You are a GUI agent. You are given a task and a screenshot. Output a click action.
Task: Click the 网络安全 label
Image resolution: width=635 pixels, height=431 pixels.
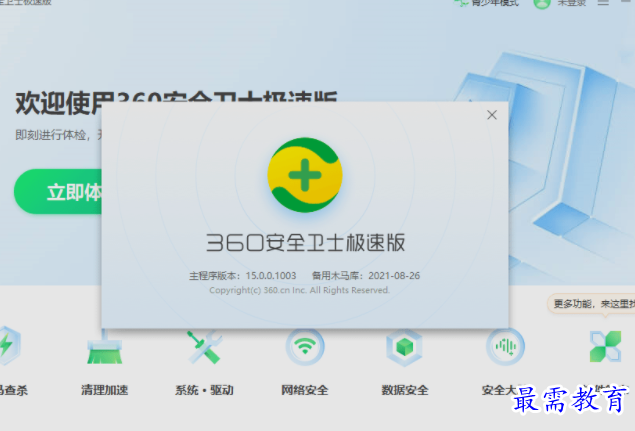[x=305, y=390]
